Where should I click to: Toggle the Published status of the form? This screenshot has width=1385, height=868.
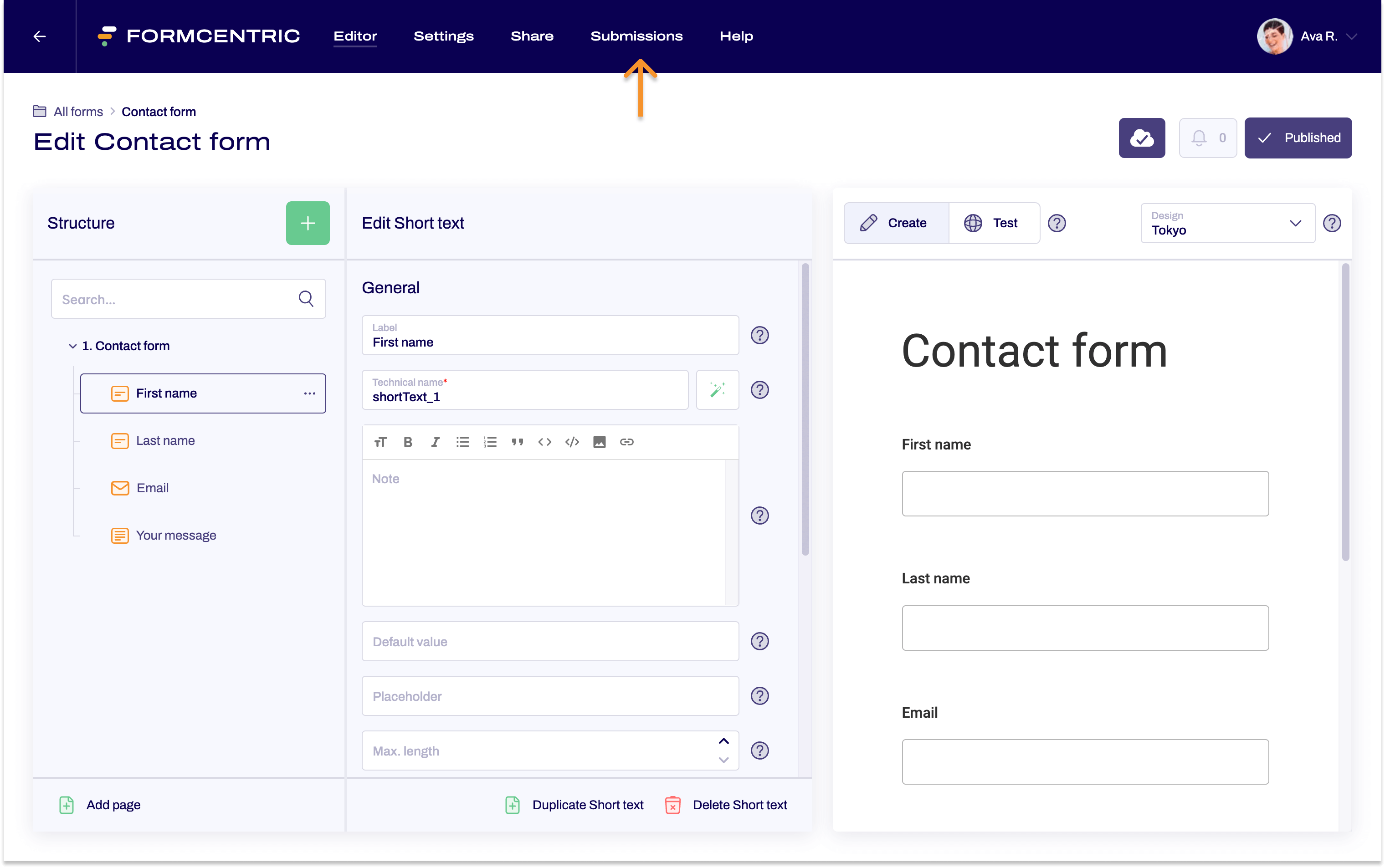[x=1298, y=138]
